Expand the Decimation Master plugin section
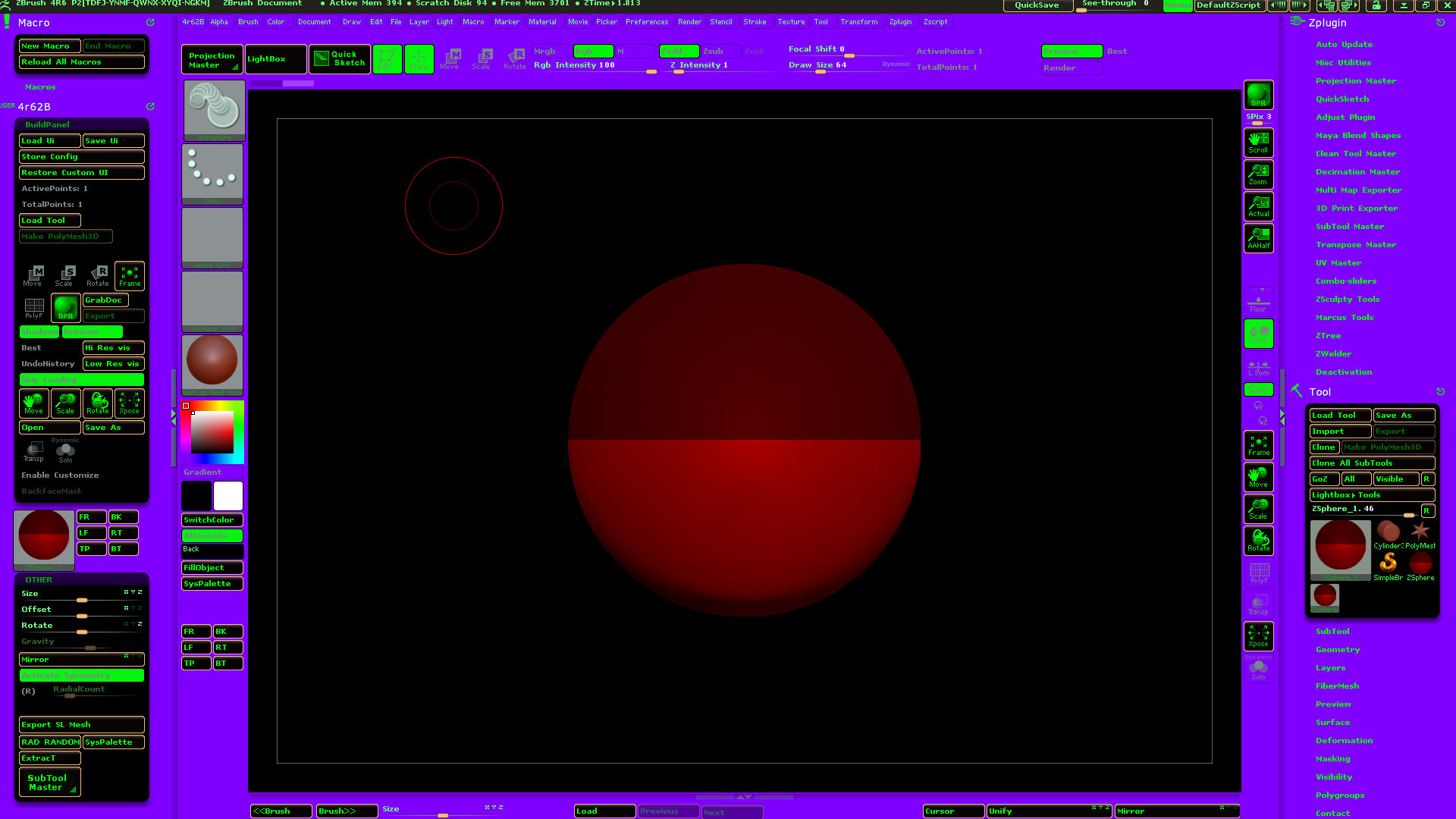The width and height of the screenshot is (1456, 819). coord(1357,171)
